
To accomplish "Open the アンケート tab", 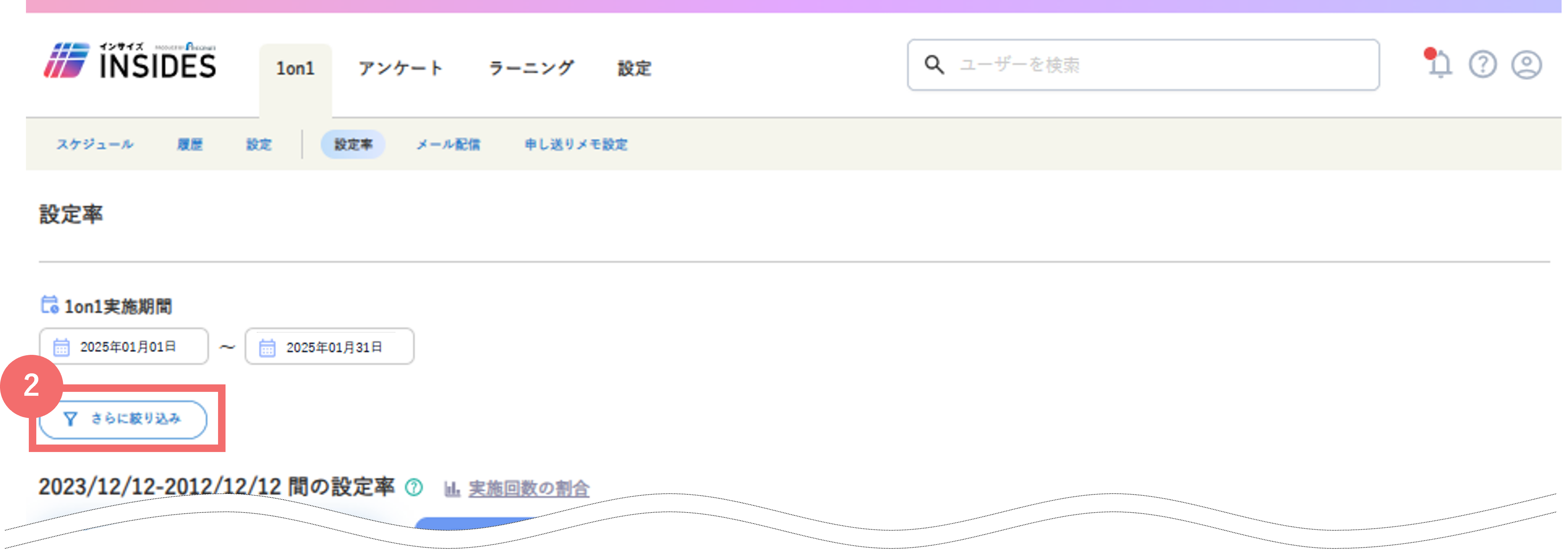I will 401,68.
